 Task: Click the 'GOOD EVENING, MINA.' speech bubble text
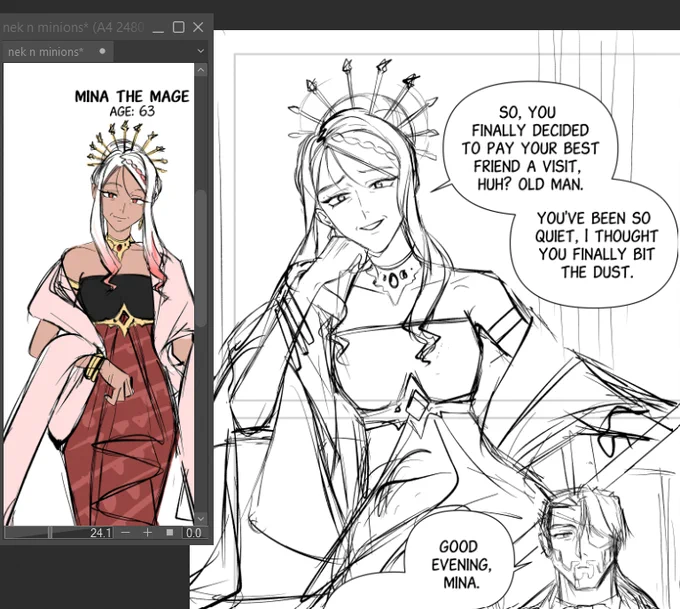pyautogui.click(x=461, y=564)
